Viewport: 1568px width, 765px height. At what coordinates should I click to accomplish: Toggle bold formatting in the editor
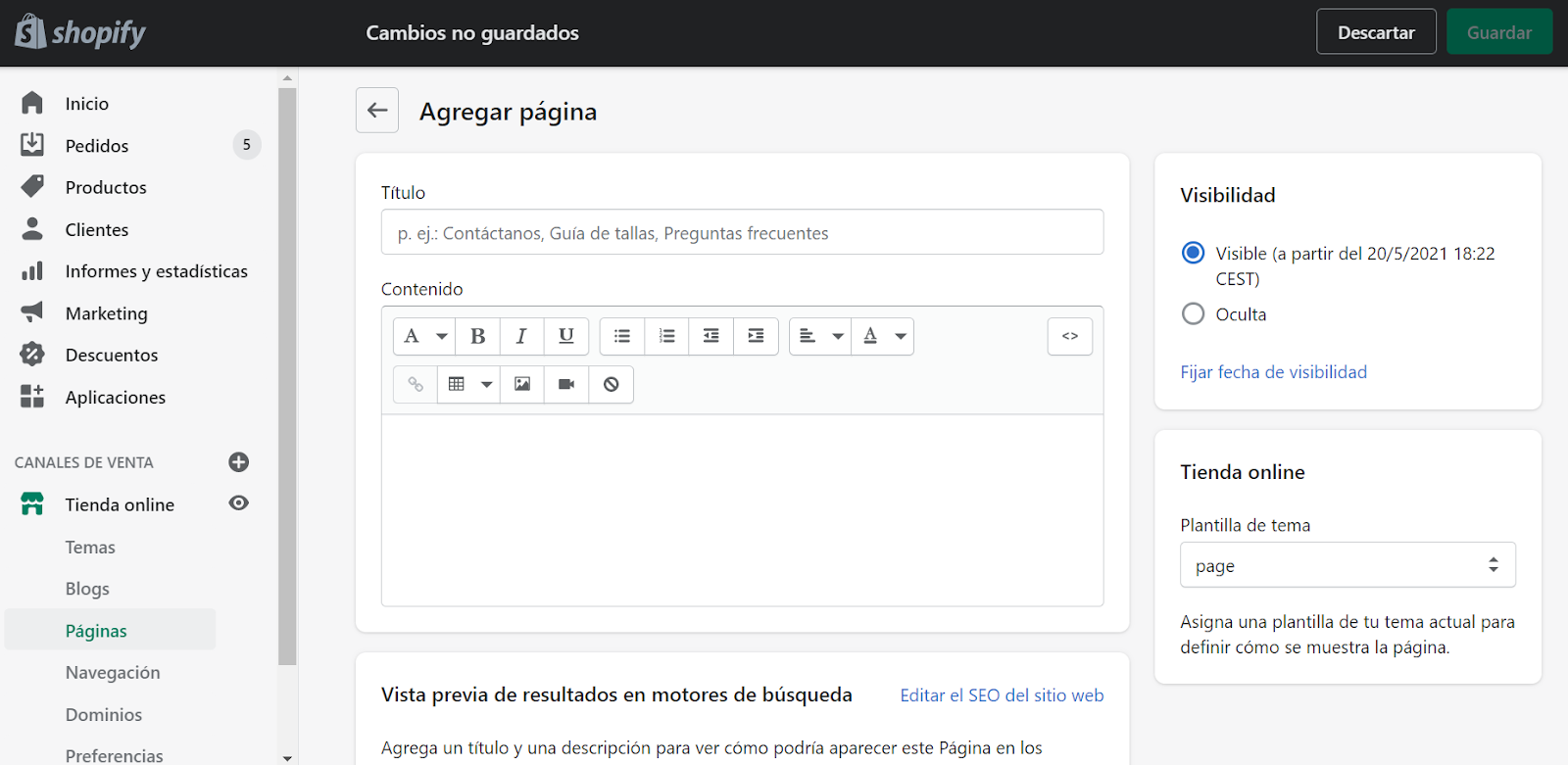click(x=478, y=336)
